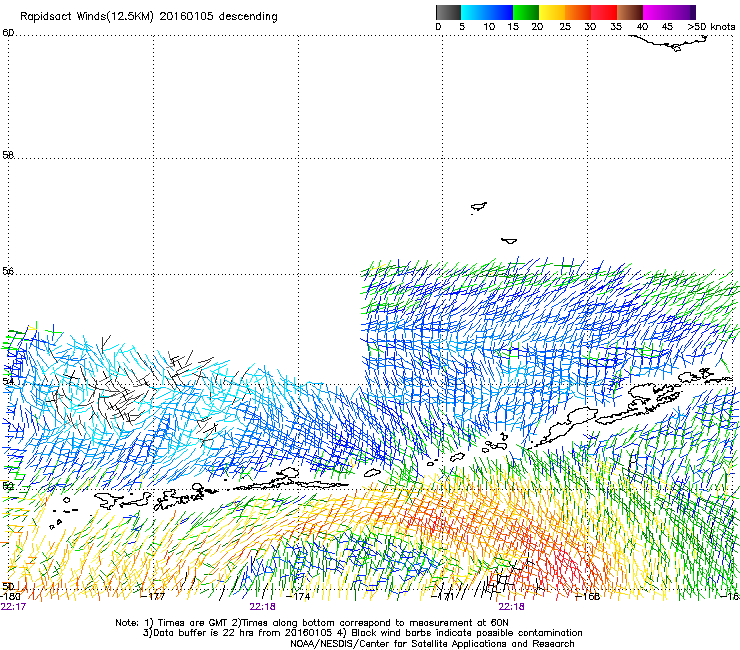Click the "25" legend scale label
740x650 pixels.
click(x=565, y=26)
